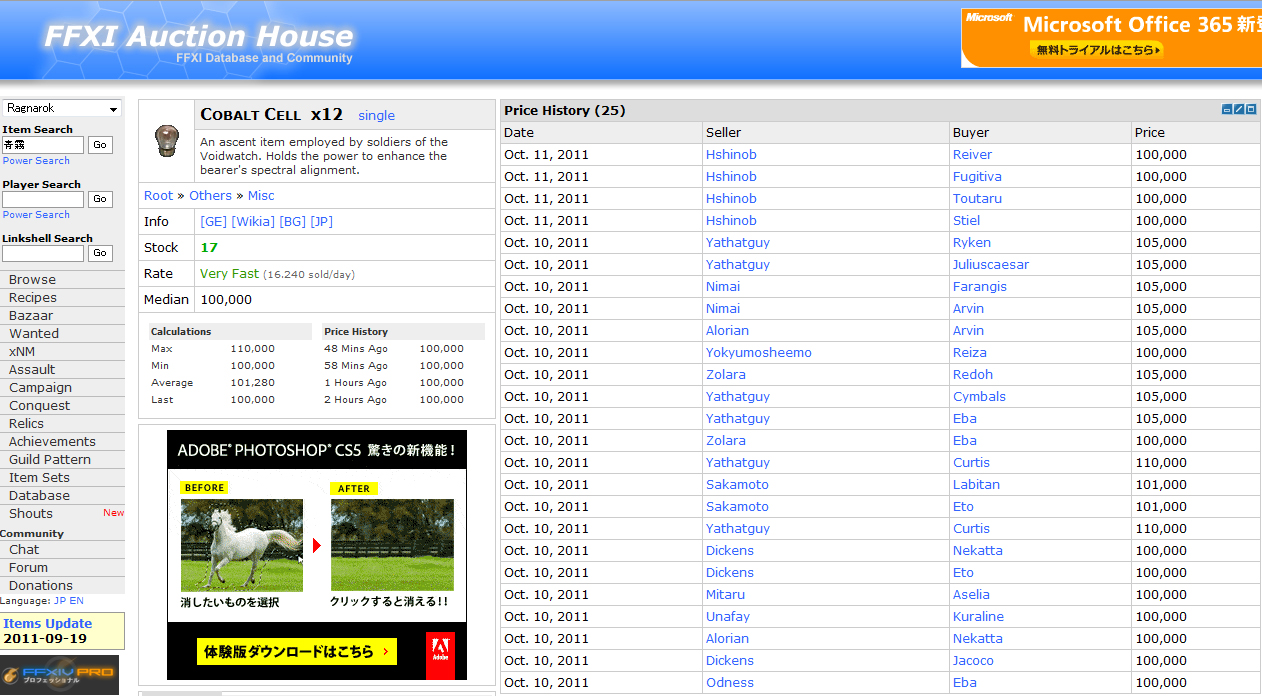This screenshot has height=696, width=1262.
Task: Switch item view to single
Action: click(x=376, y=116)
